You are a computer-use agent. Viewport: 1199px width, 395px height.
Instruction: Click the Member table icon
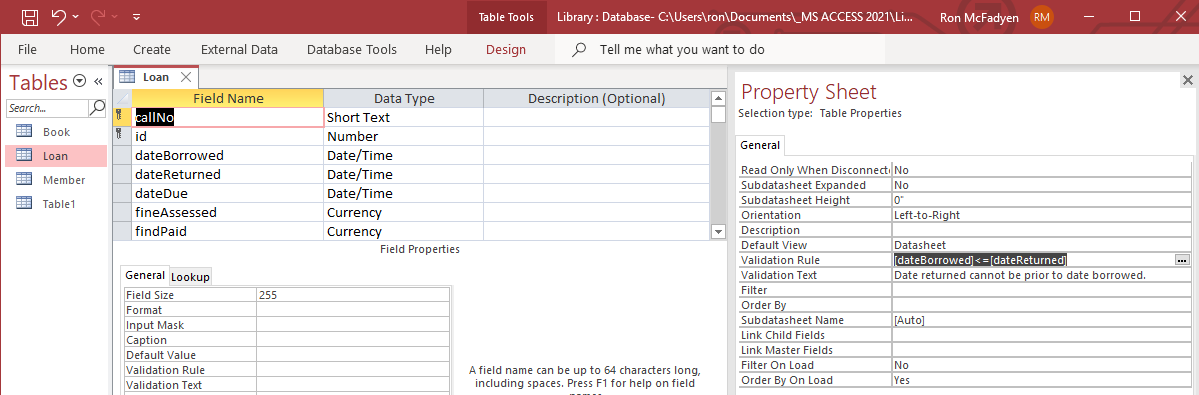24,180
